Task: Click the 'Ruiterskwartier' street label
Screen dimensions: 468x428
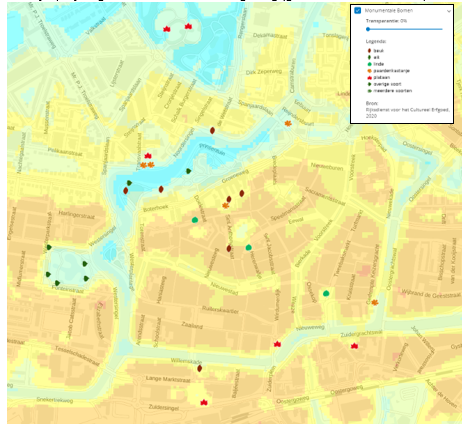Action: click(220, 310)
